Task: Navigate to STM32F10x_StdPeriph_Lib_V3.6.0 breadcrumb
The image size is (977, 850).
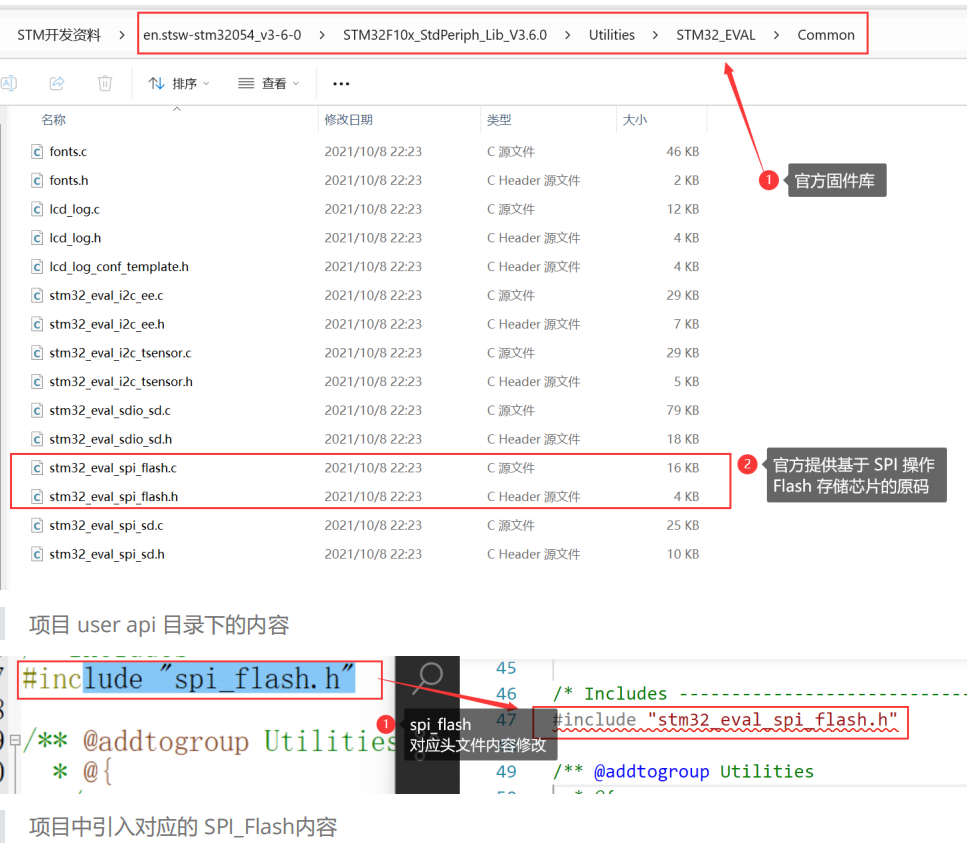Action: tap(445, 35)
